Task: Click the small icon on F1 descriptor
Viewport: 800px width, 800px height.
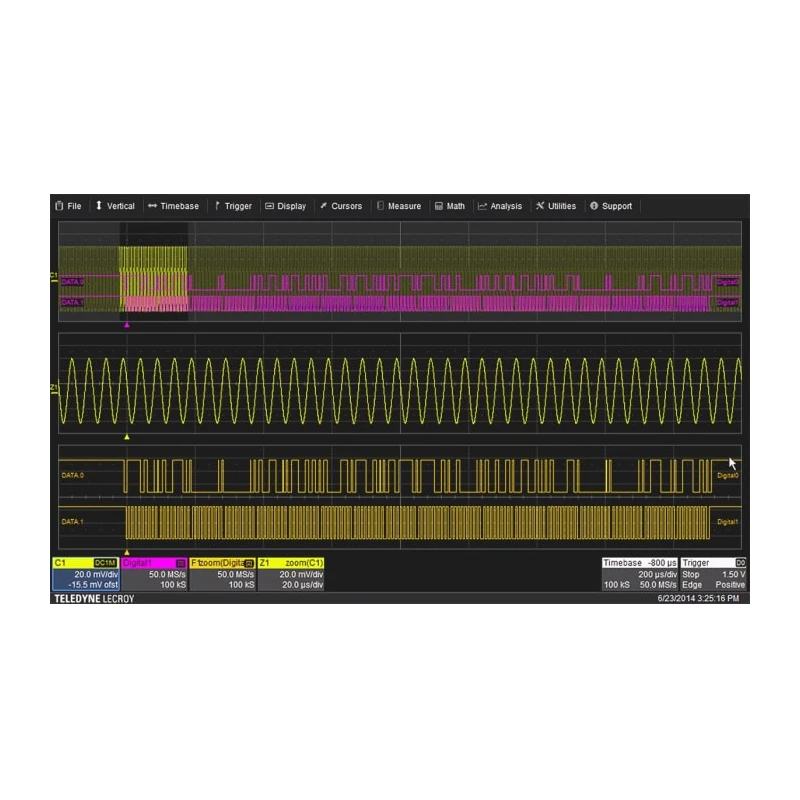Action: coord(249,563)
